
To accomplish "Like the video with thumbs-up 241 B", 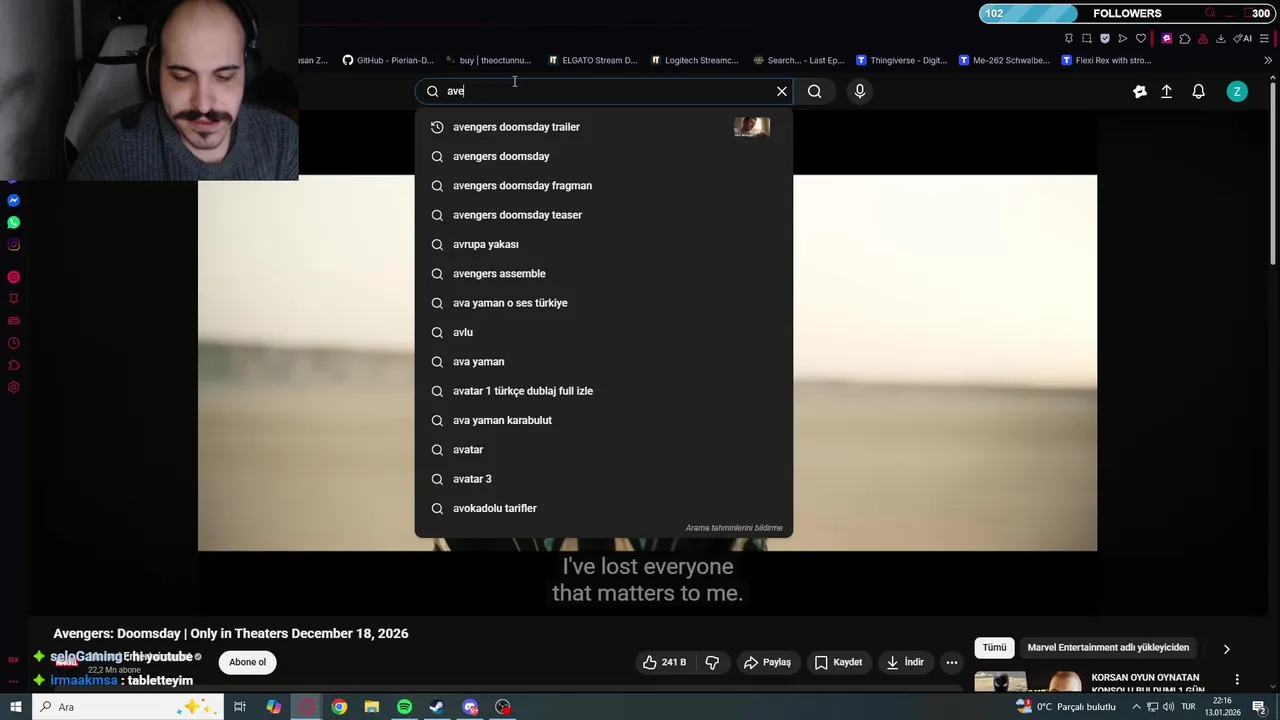I will 664,662.
